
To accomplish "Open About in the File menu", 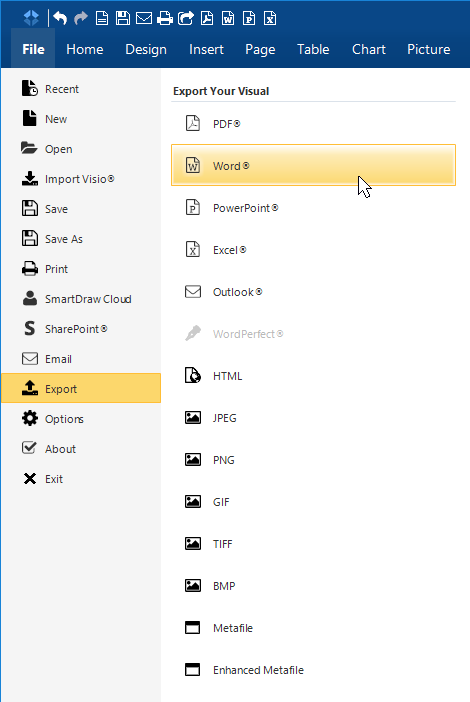I will [x=81, y=449].
